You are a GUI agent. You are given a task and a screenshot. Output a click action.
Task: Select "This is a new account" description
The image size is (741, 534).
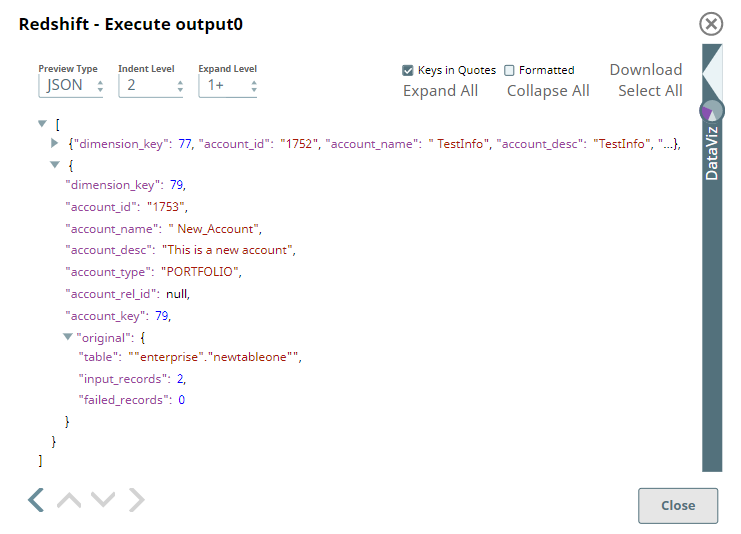click(229, 250)
